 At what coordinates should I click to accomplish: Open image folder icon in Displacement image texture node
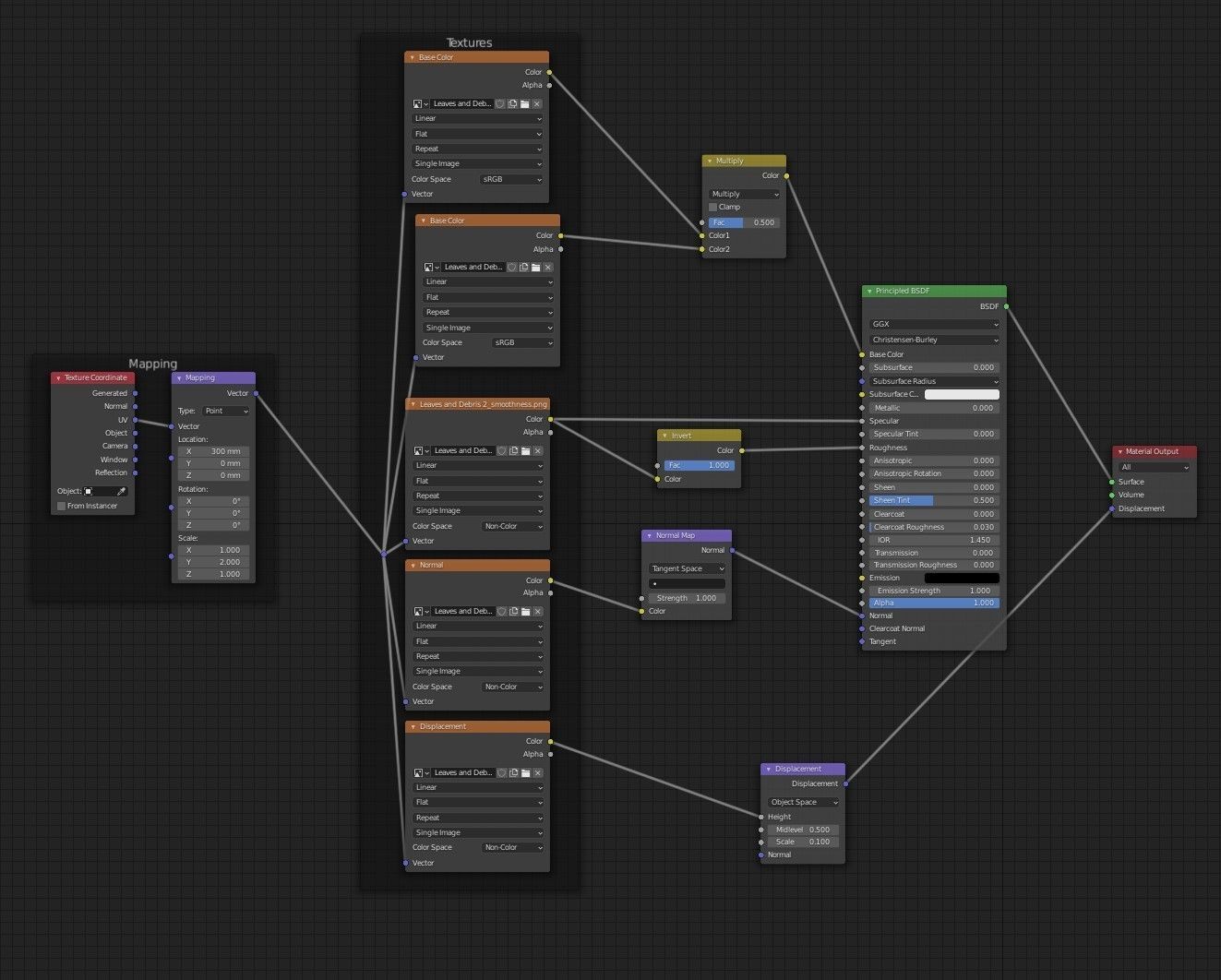[525, 772]
